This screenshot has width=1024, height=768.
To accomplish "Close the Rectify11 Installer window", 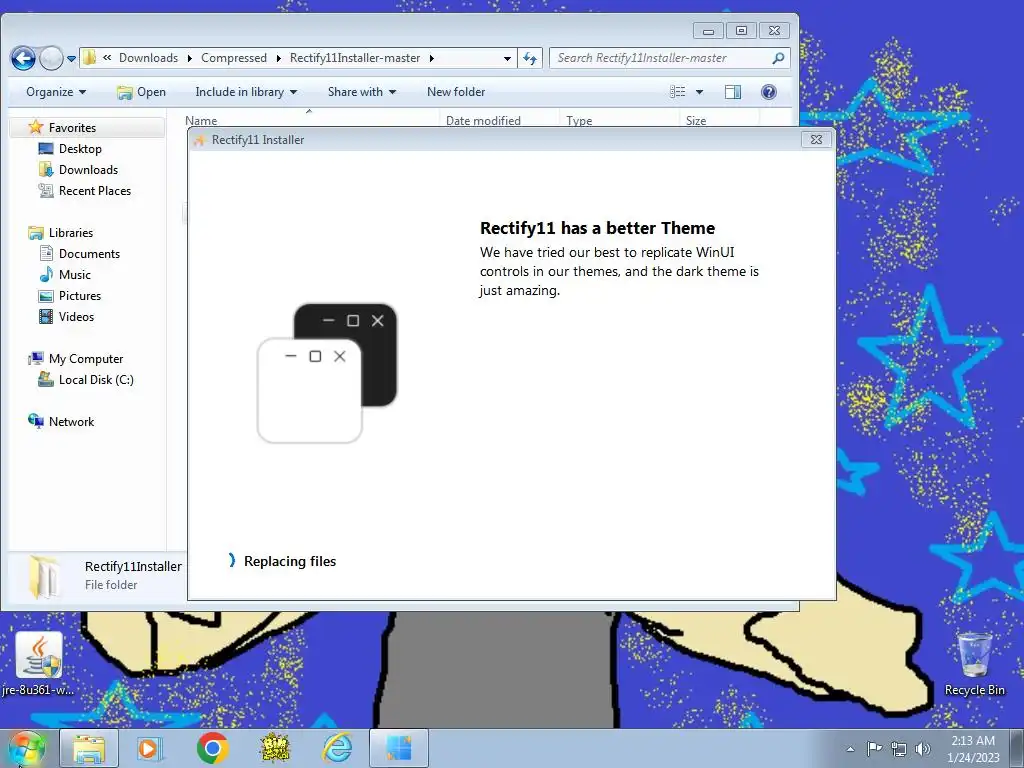I will point(816,139).
